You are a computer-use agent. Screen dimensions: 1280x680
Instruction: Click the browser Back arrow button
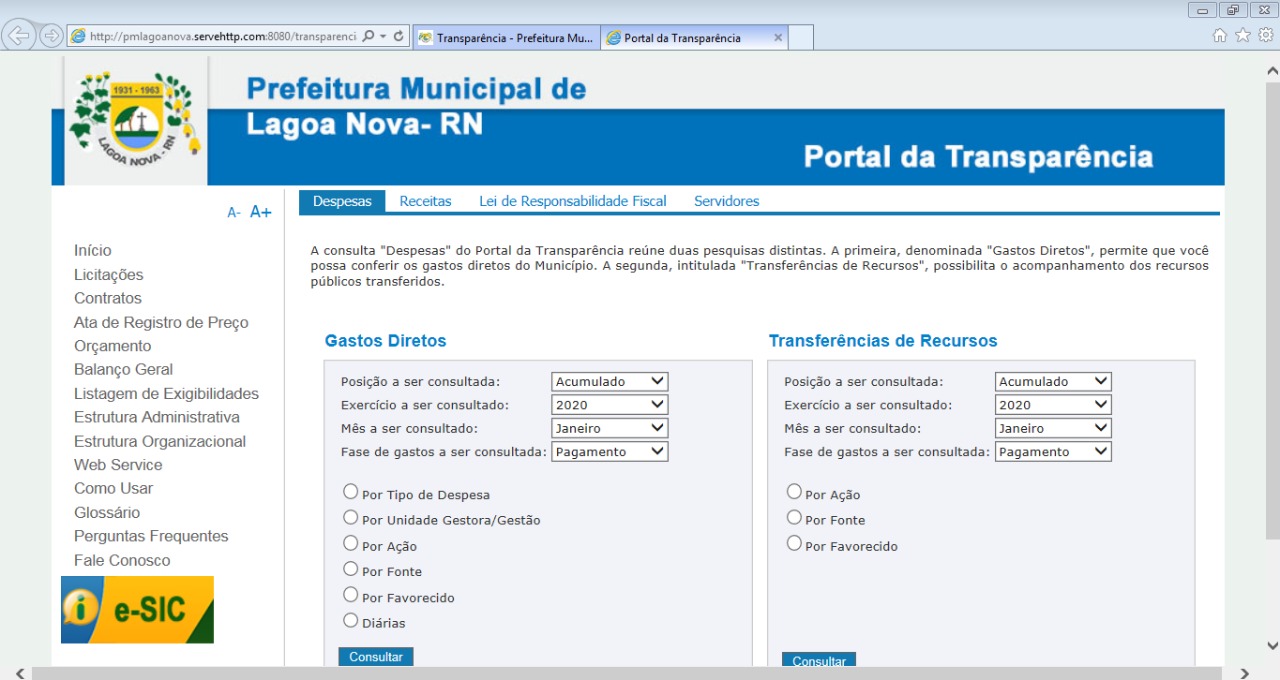(18, 36)
